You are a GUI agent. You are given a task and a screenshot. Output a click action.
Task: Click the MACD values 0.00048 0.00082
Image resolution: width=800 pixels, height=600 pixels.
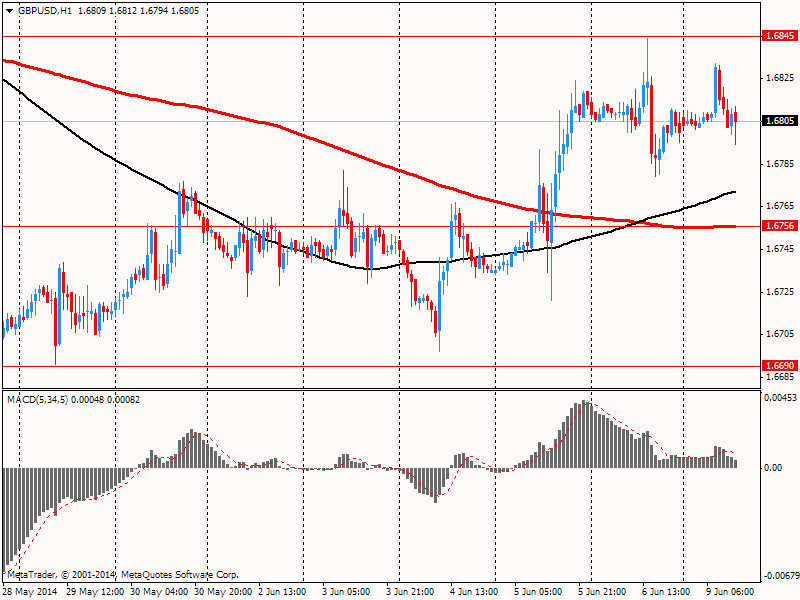coord(106,399)
